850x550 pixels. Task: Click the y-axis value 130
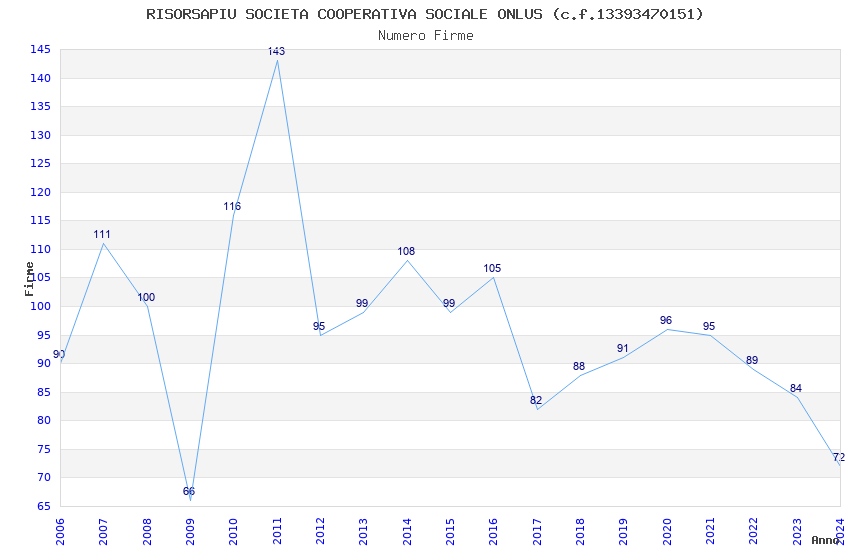coord(41,135)
